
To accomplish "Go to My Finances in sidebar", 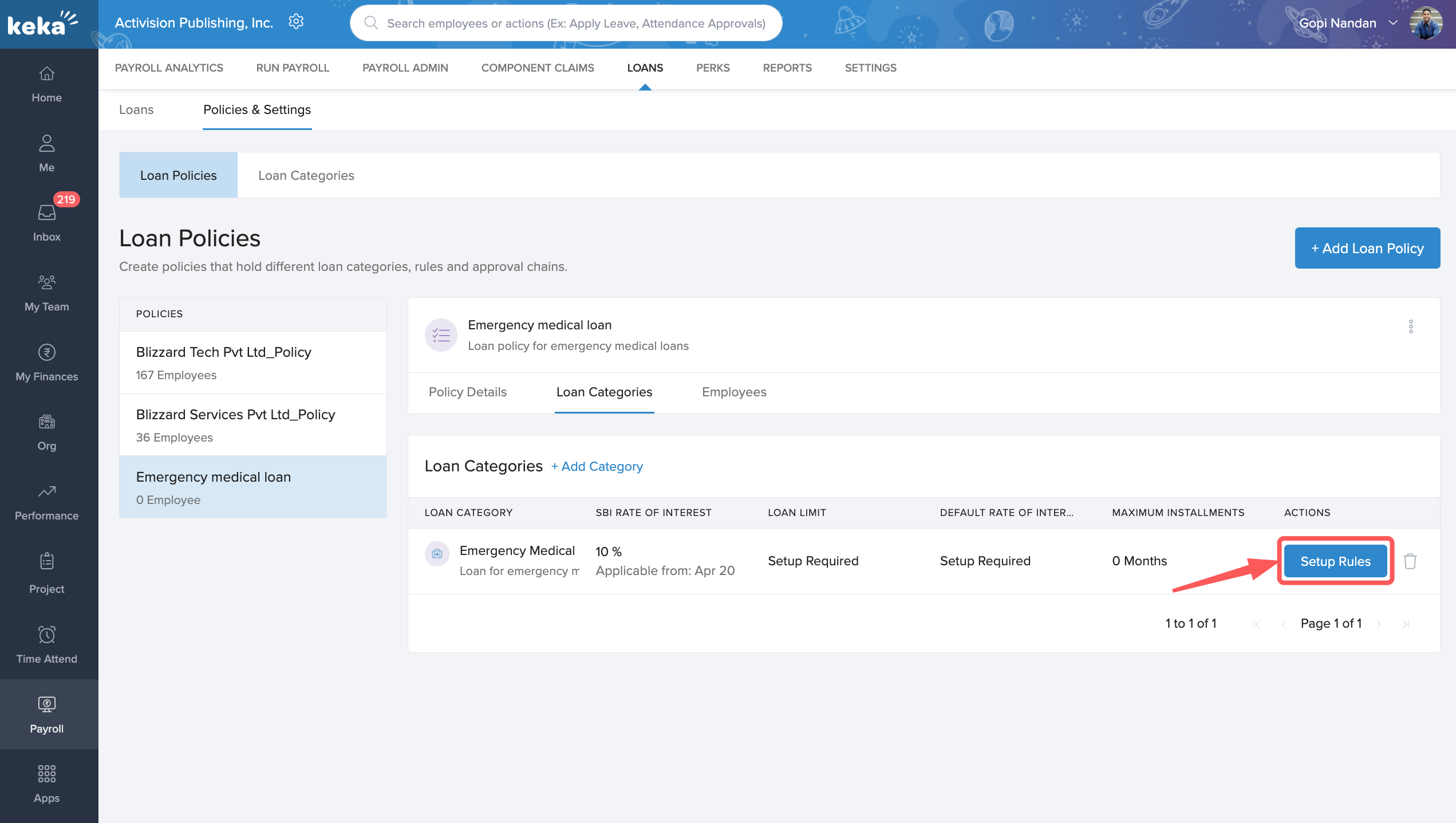I will point(46,362).
